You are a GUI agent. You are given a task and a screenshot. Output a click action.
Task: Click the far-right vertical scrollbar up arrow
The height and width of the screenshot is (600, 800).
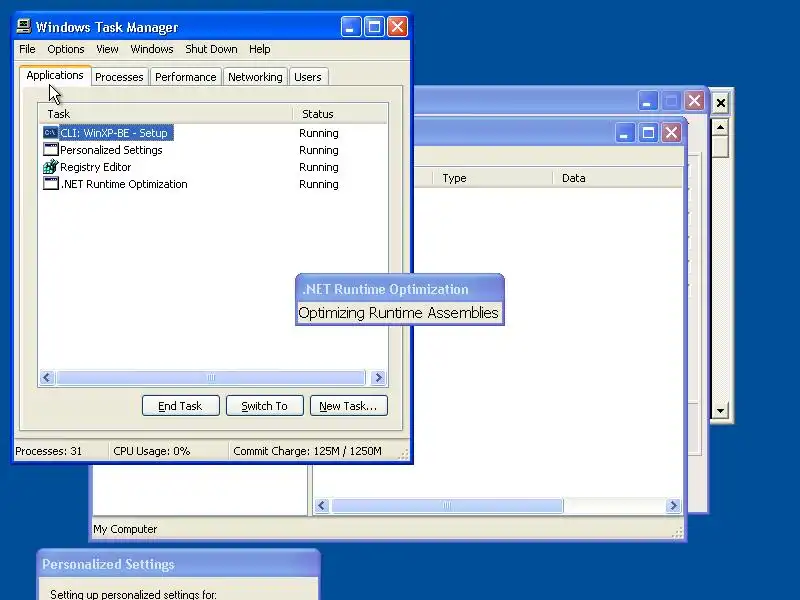720,127
